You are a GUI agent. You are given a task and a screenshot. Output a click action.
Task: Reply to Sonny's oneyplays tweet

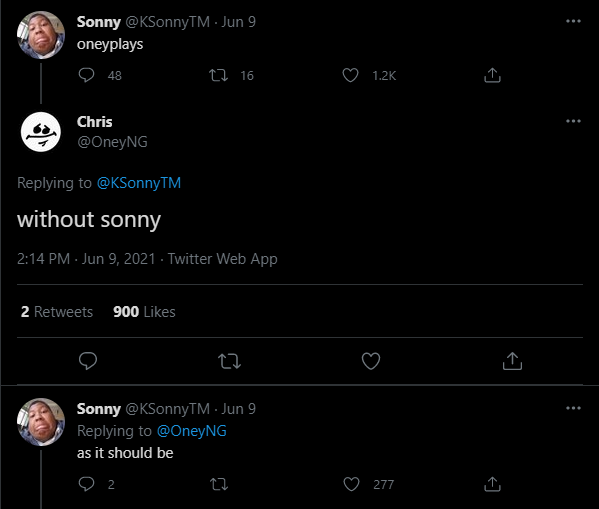coord(86,75)
